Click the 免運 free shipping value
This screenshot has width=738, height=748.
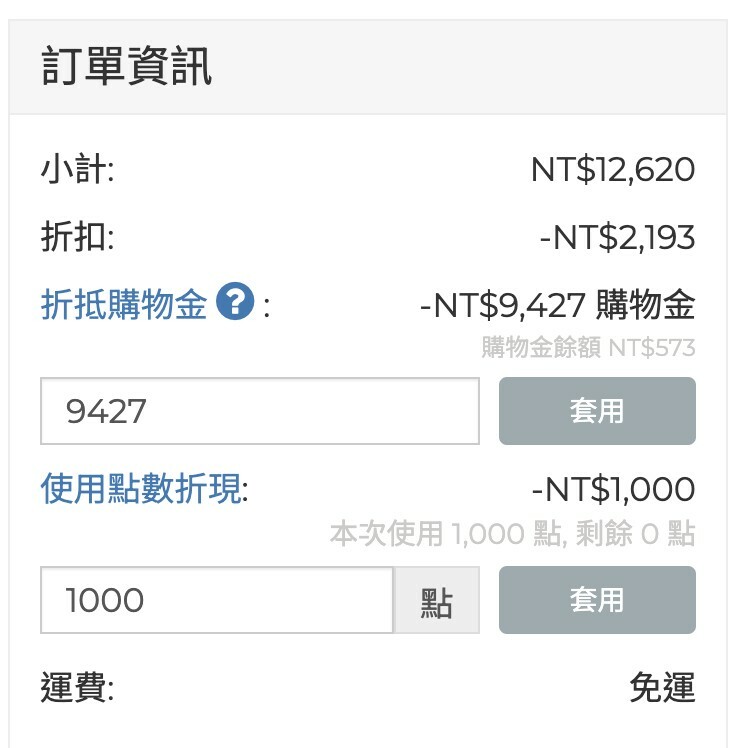661,688
